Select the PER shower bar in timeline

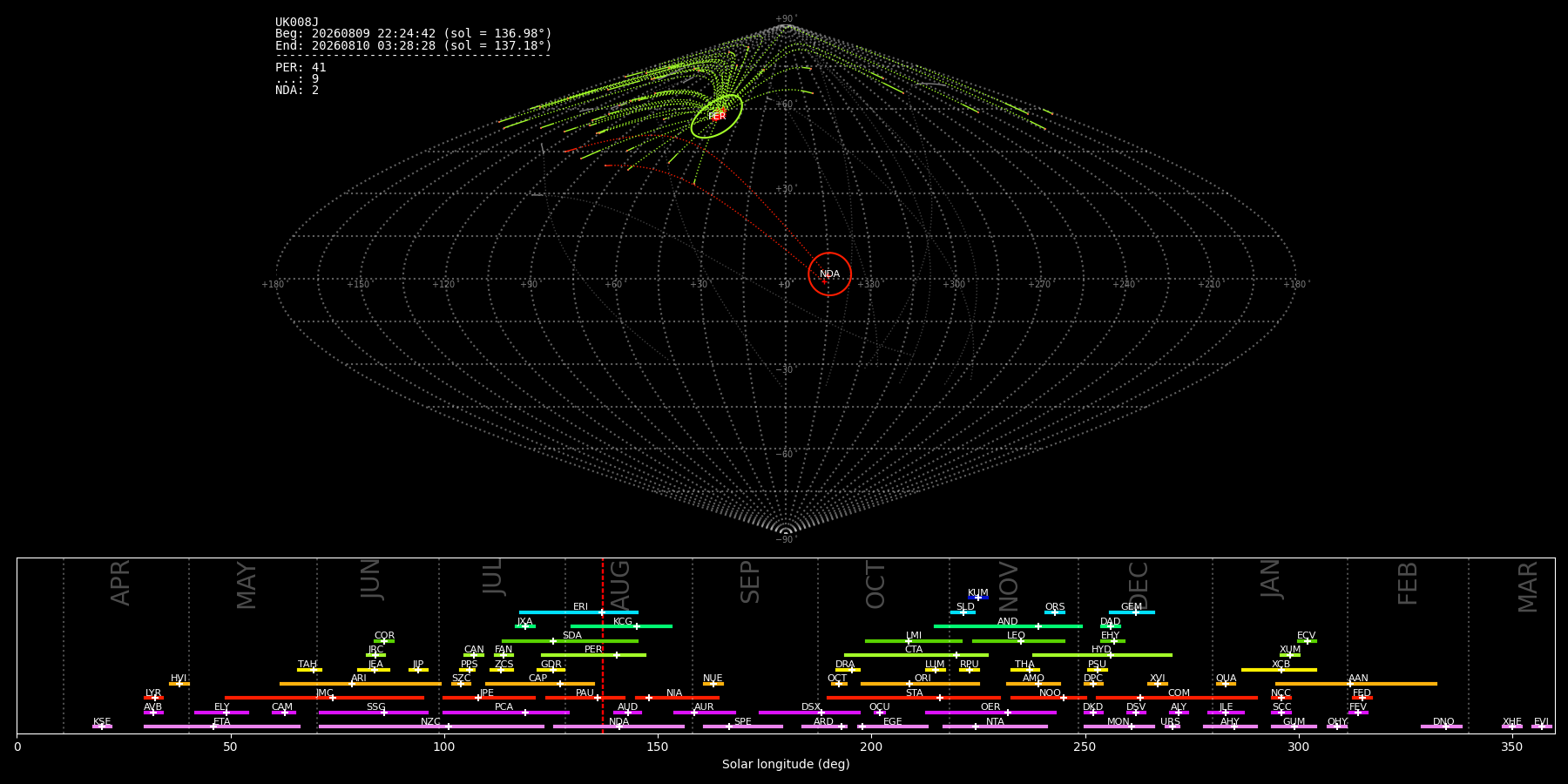coord(593,655)
